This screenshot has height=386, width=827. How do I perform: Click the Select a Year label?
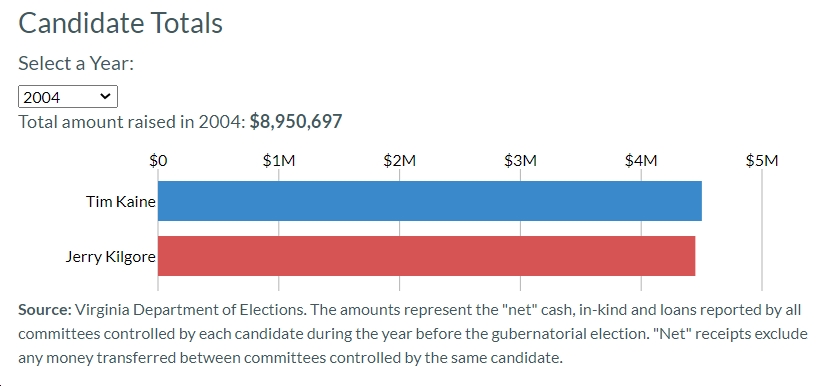76,63
